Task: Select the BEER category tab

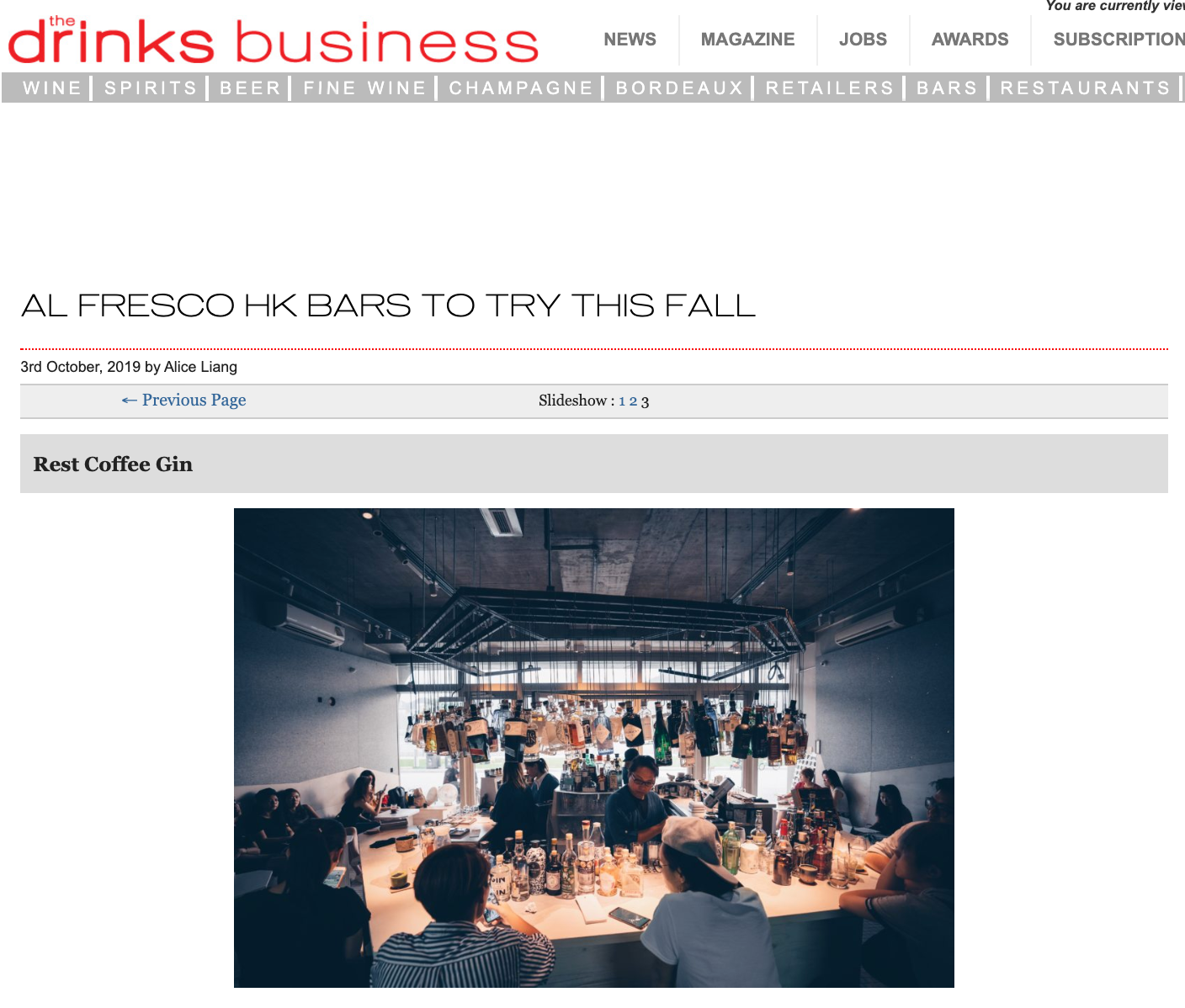Action: 250,88
